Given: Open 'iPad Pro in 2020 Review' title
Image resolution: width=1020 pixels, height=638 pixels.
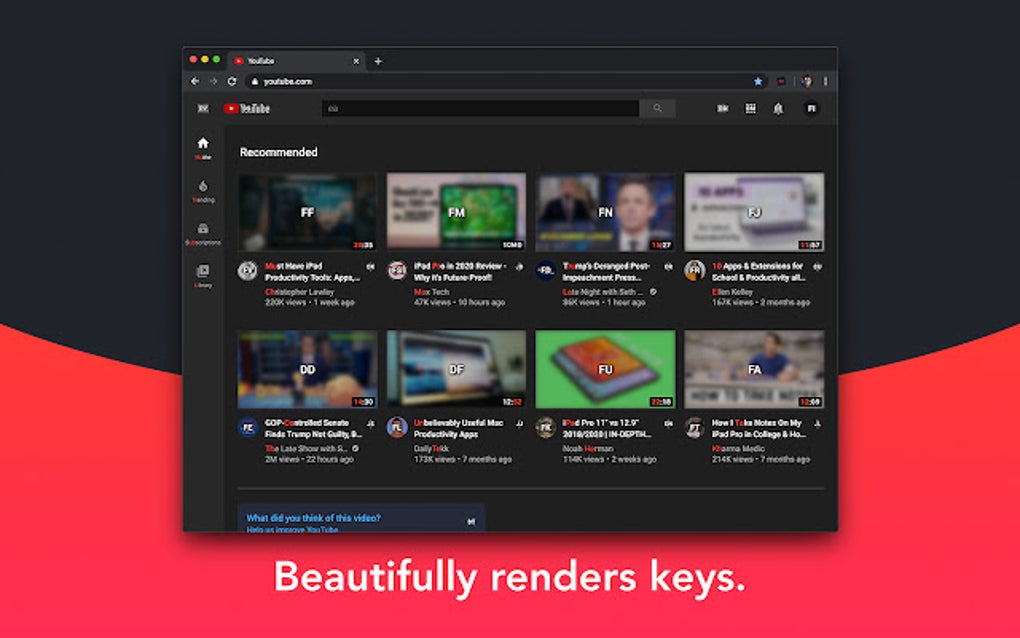Looking at the screenshot, I should (x=460, y=272).
